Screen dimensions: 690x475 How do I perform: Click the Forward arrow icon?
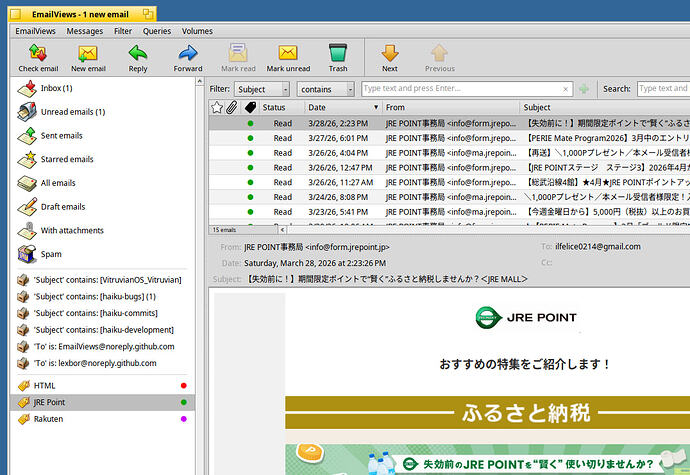[188, 53]
